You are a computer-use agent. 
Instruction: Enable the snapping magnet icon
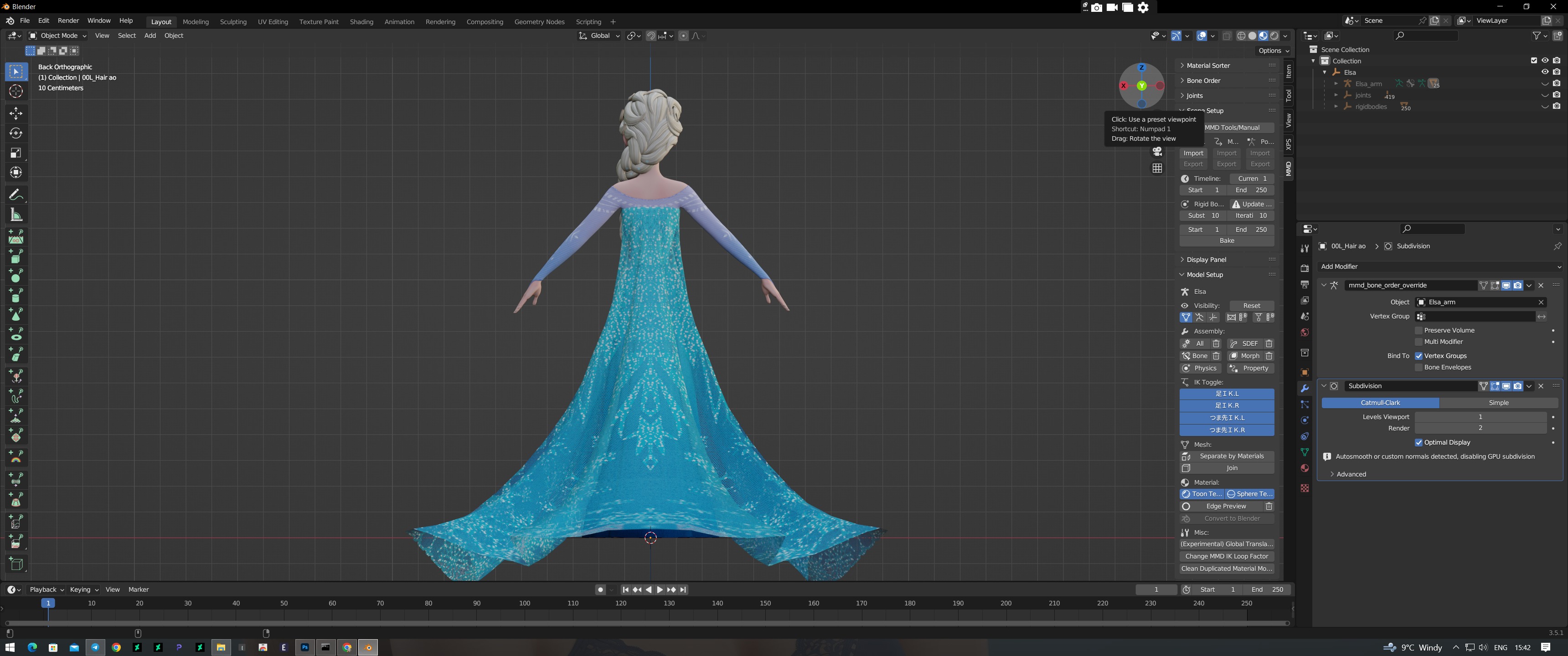click(x=651, y=36)
